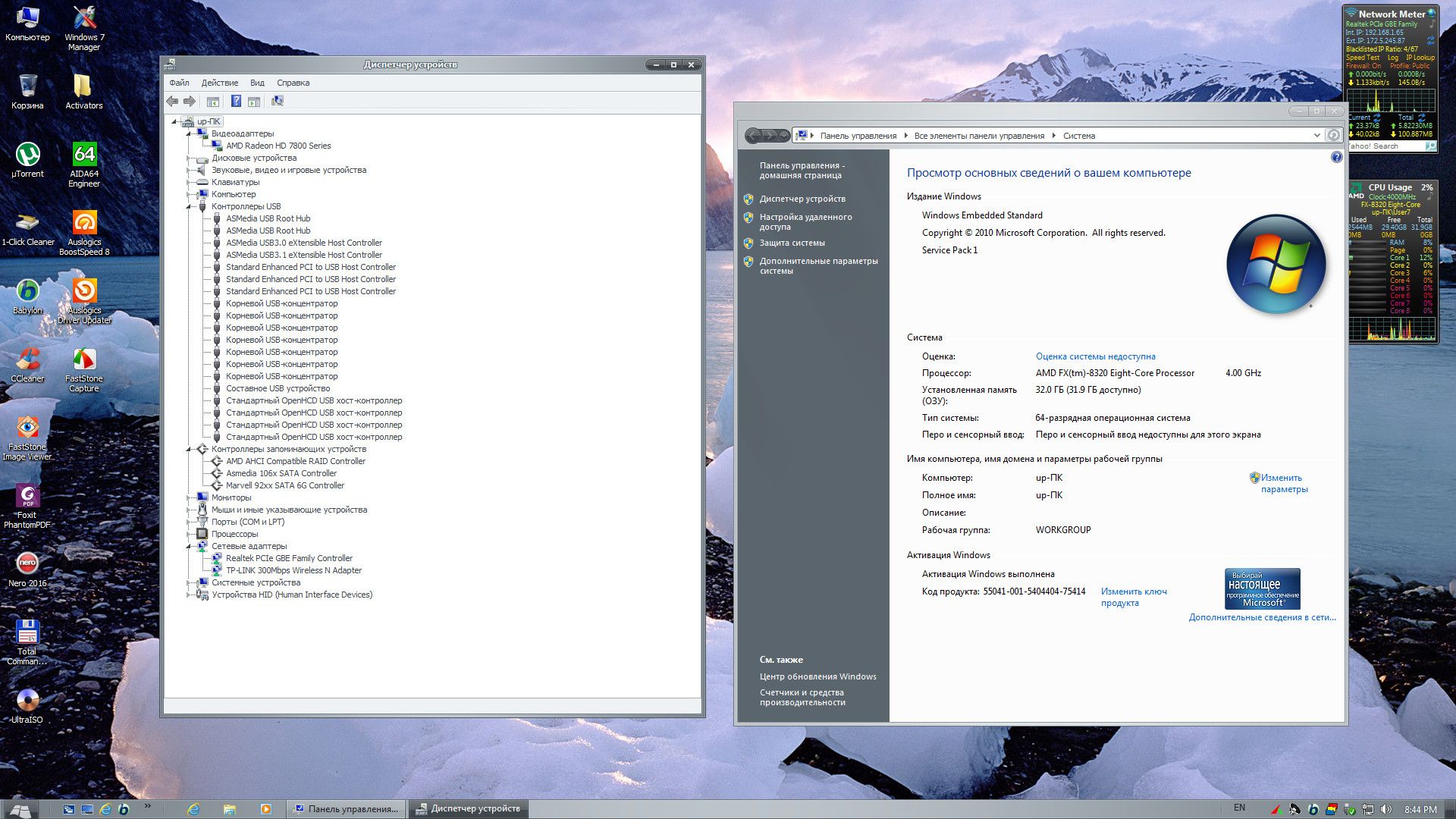Open the Windows 7 Manager desktop icon
Image resolution: width=1456 pixels, height=819 pixels.
point(84,28)
